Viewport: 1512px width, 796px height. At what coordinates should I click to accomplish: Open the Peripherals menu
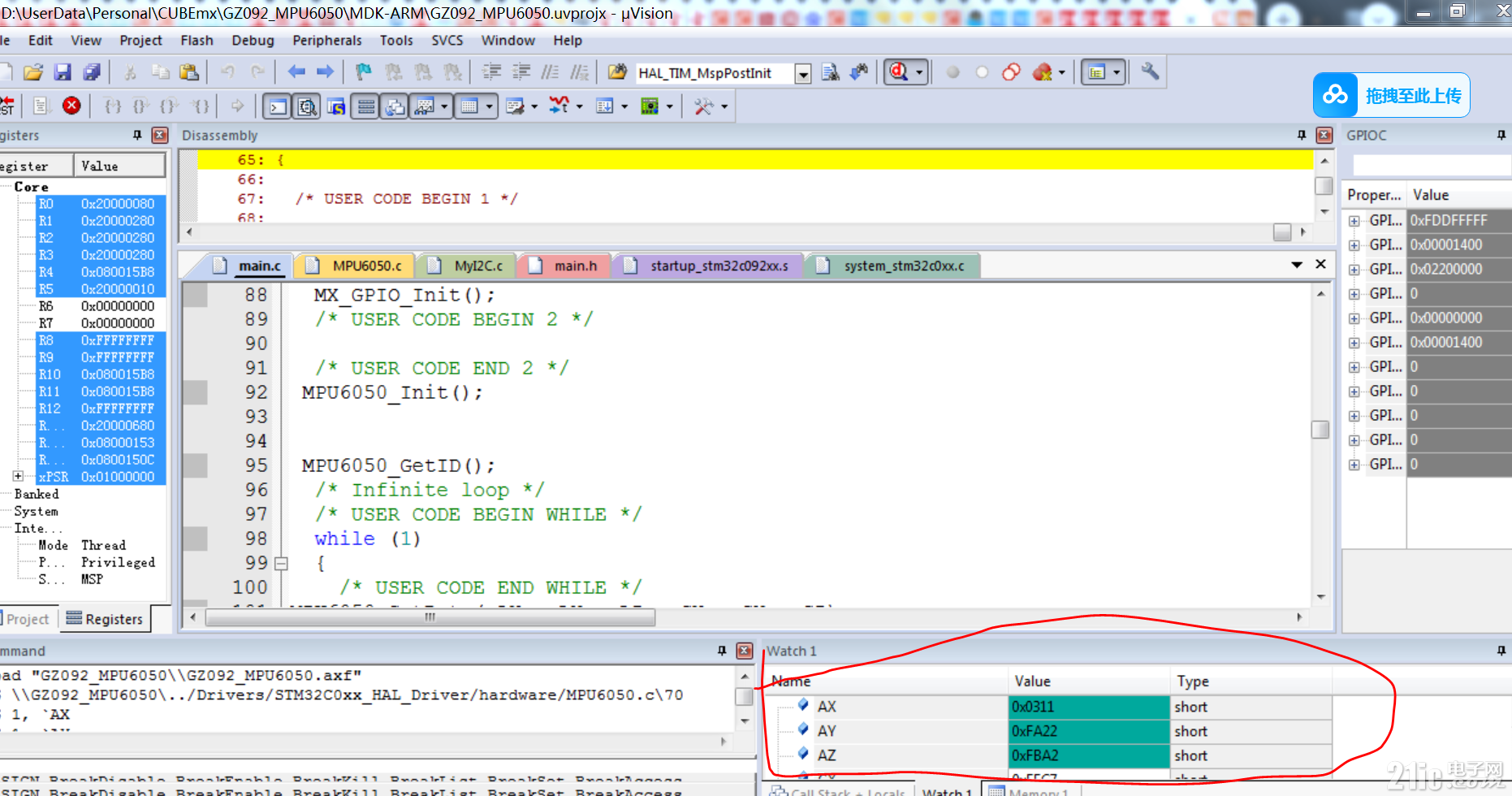click(327, 41)
